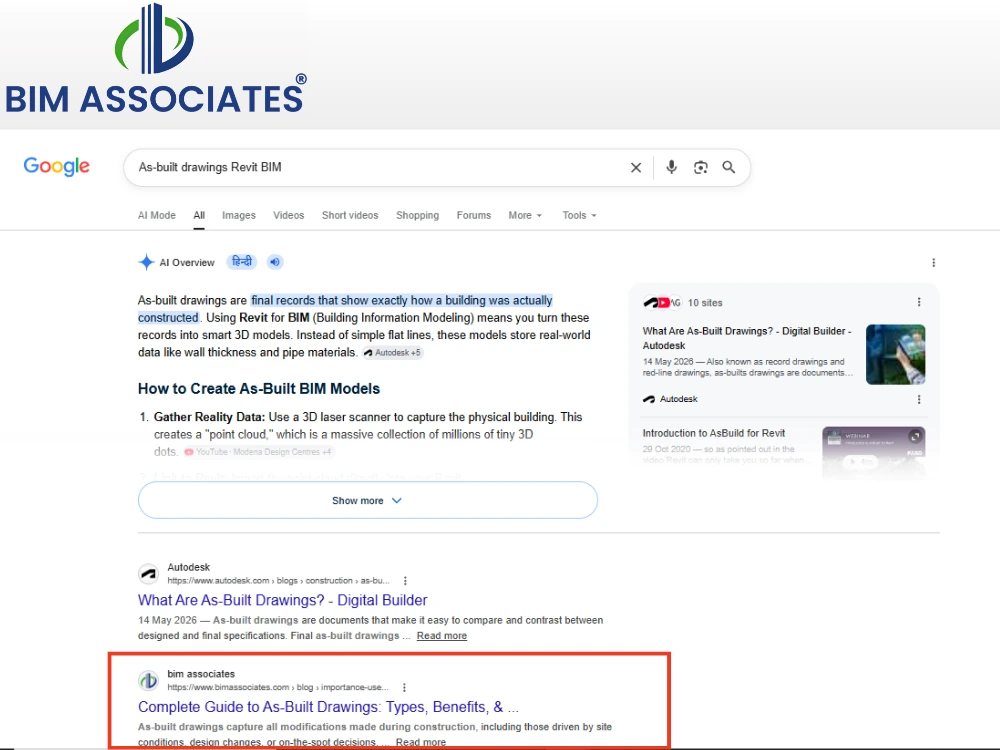Click the Google logo
The width and height of the screenshot is (1000, 750).
(57, 166)
